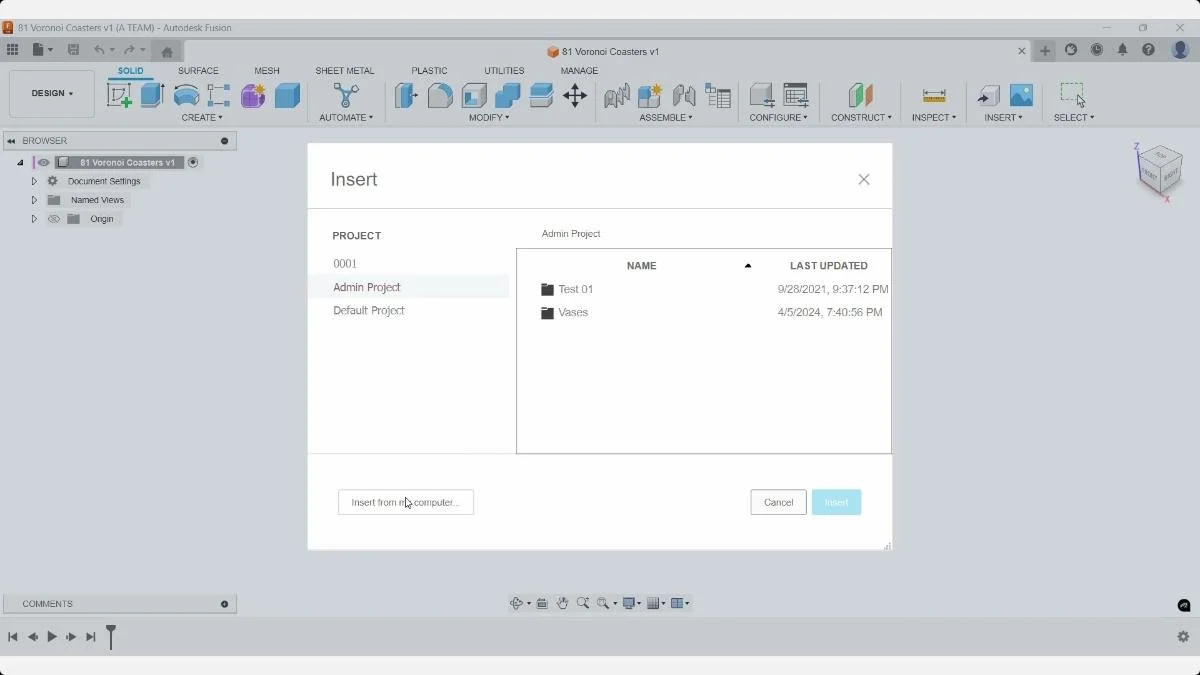Click the Joint tool icon
The width and height of the screenshot is (1200, 675).
[684, 95]
